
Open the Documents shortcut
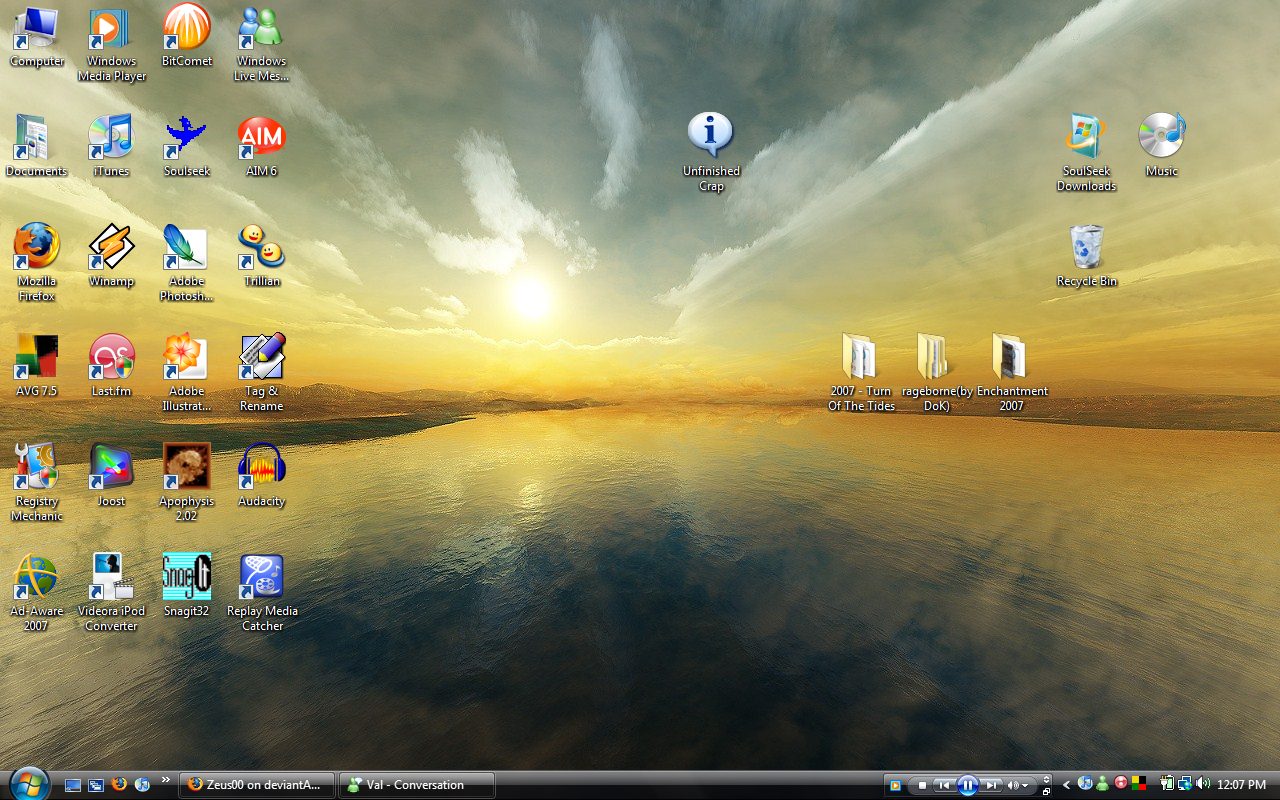pyautogui.click(x=36, y=146)
